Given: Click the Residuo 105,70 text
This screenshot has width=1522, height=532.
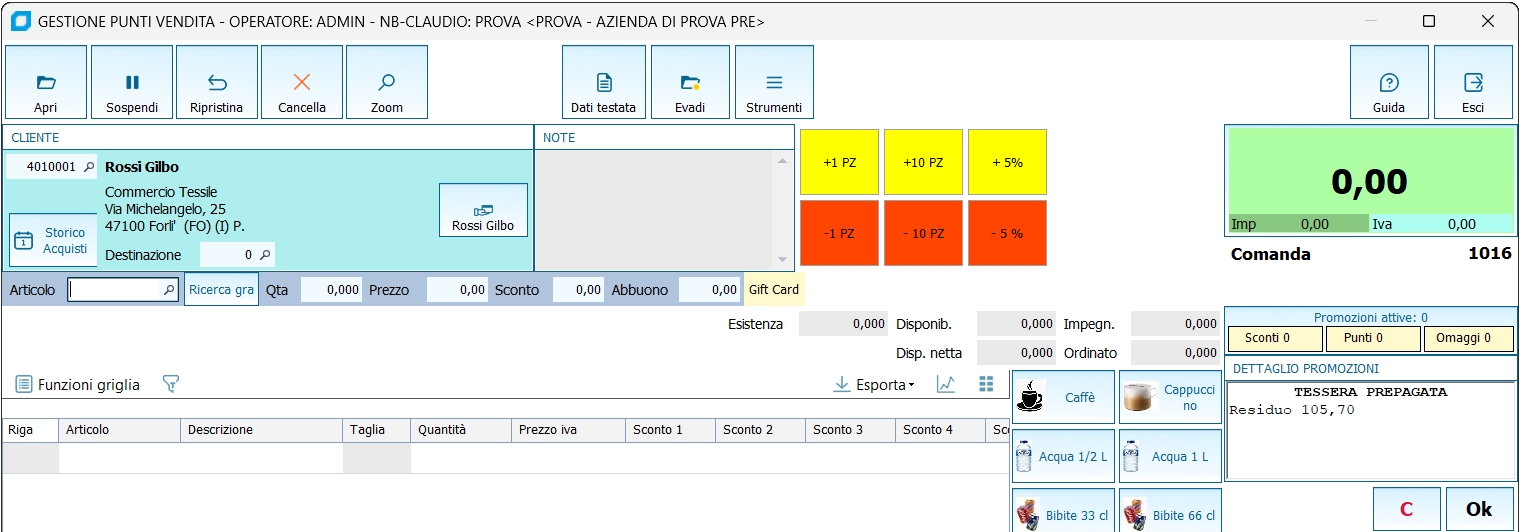Looking at the screenshot, I should tap(1292, 410).
